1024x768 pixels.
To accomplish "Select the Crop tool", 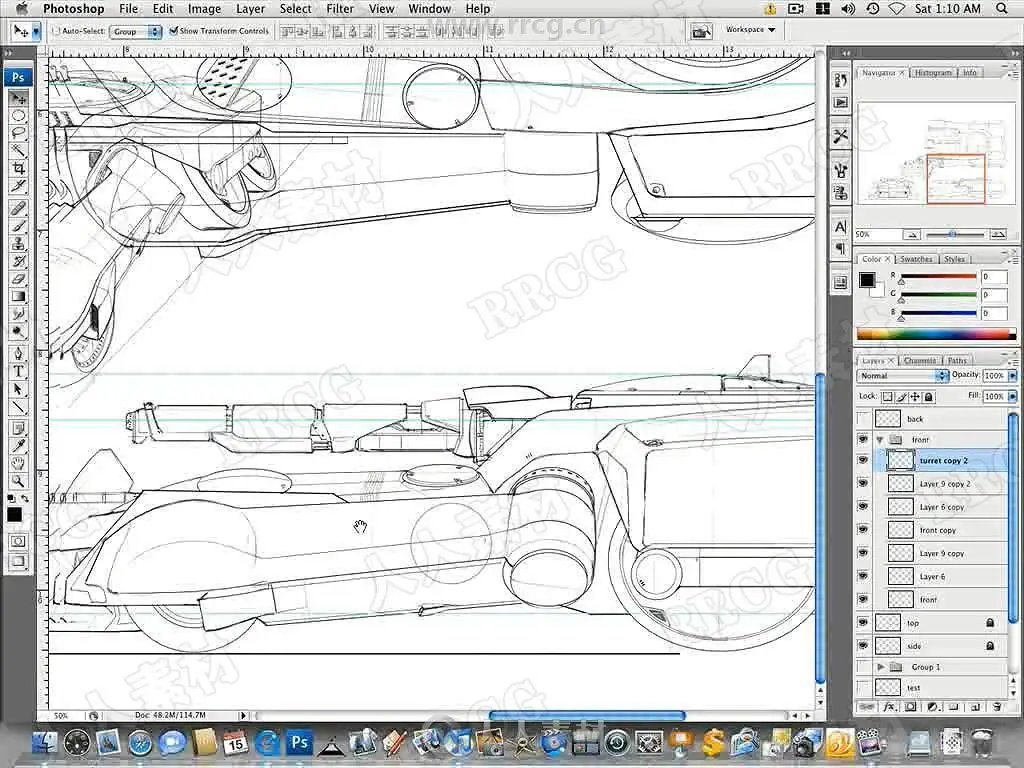I will [18, 169].
